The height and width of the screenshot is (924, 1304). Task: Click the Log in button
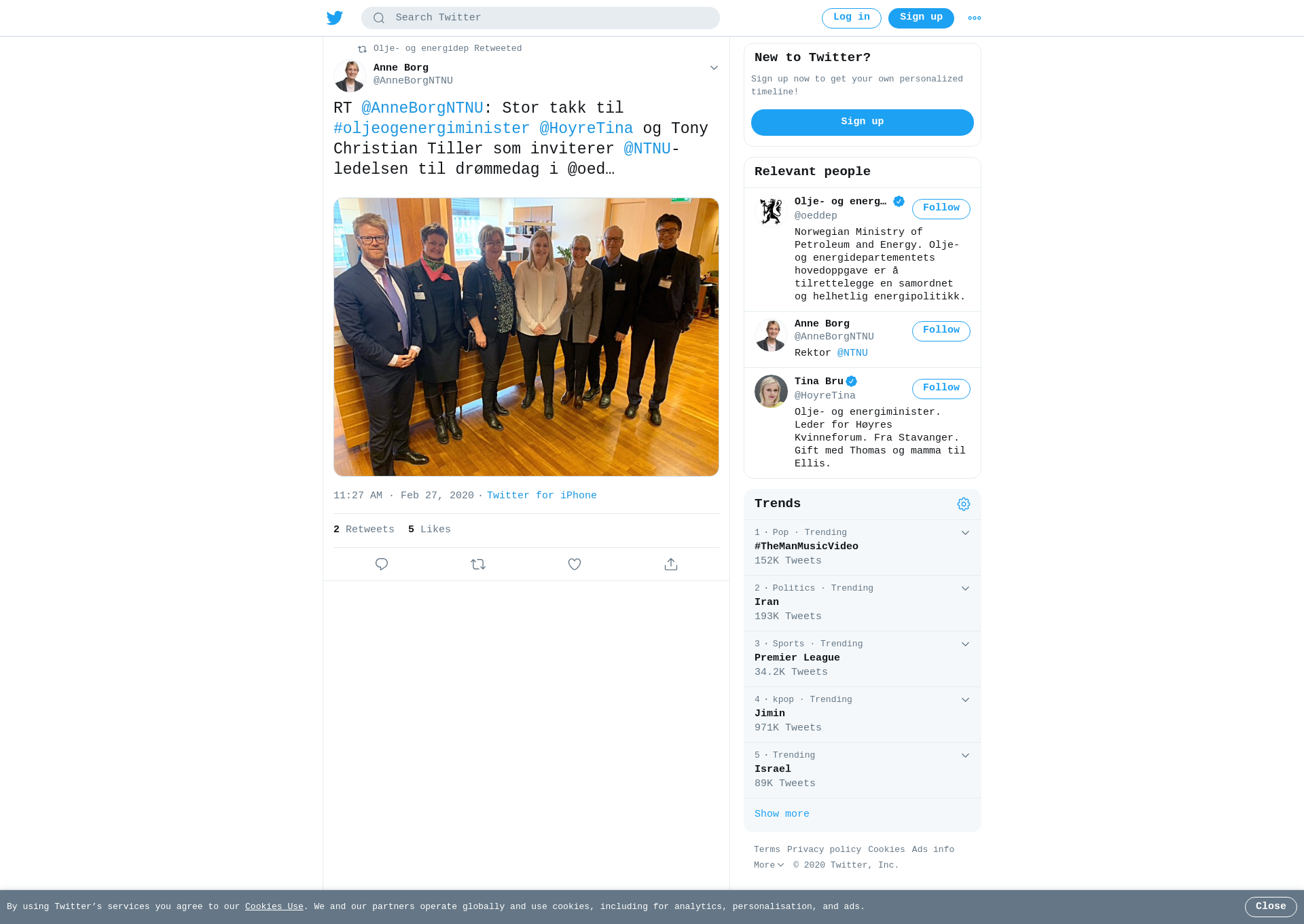coord(852,18)
